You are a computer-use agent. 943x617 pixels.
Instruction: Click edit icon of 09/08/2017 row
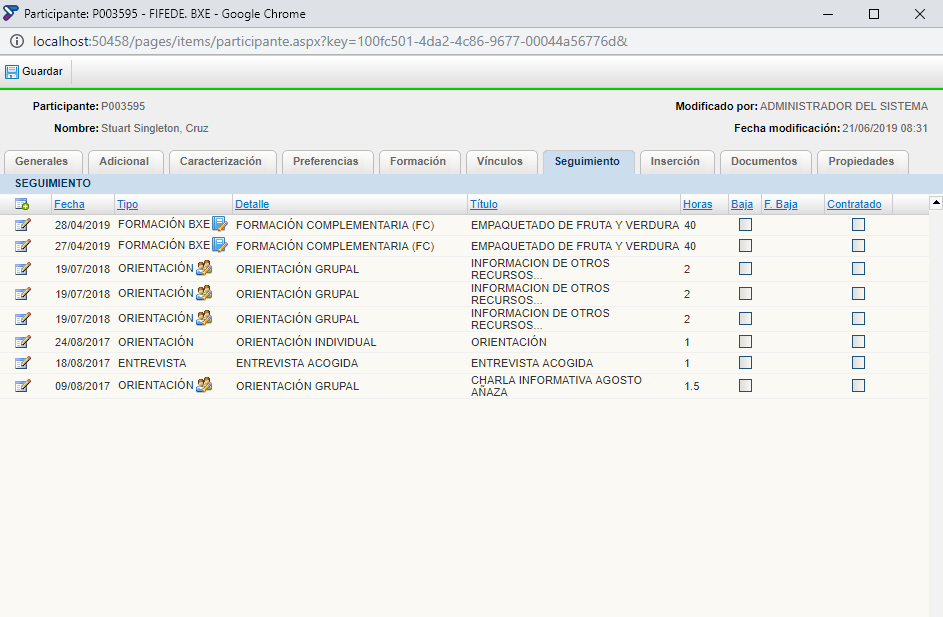click(x=23, y=386)
